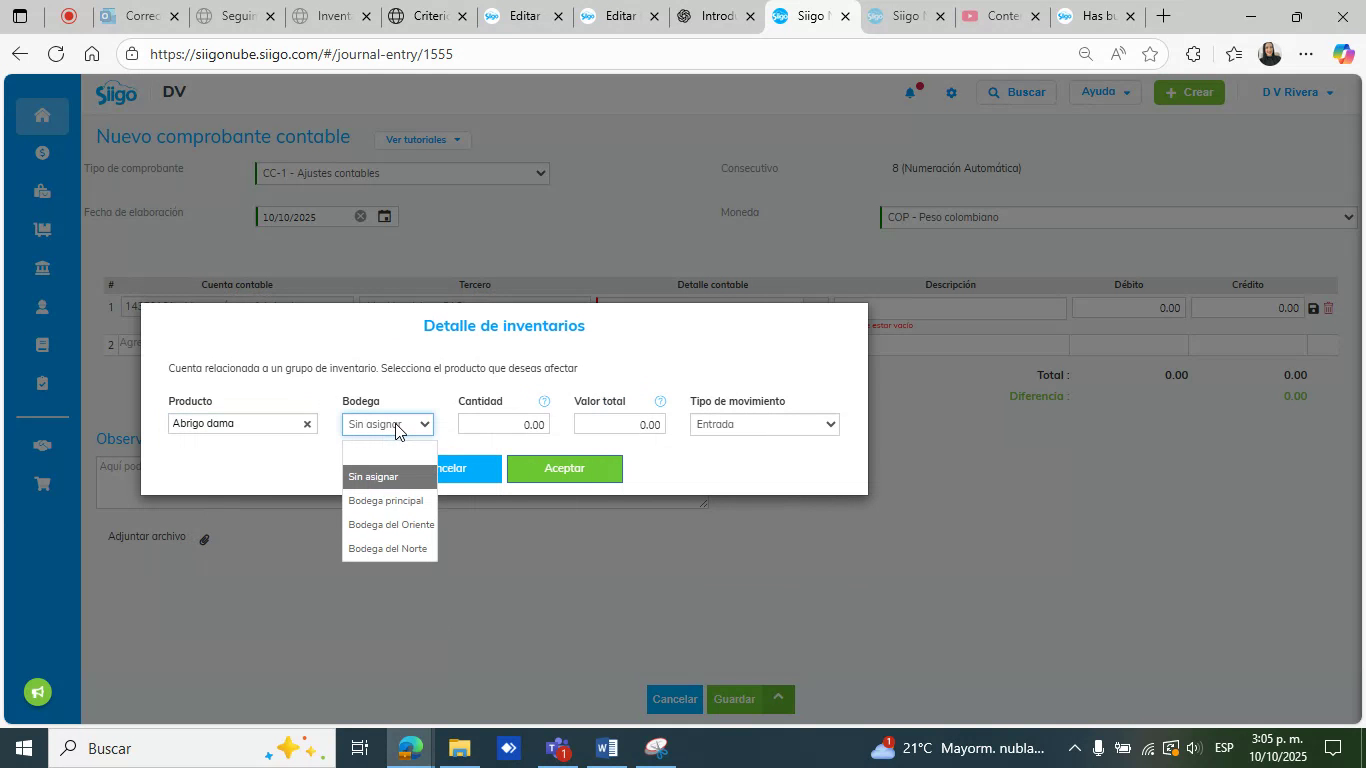Click the Guardar button

[734, 699]
